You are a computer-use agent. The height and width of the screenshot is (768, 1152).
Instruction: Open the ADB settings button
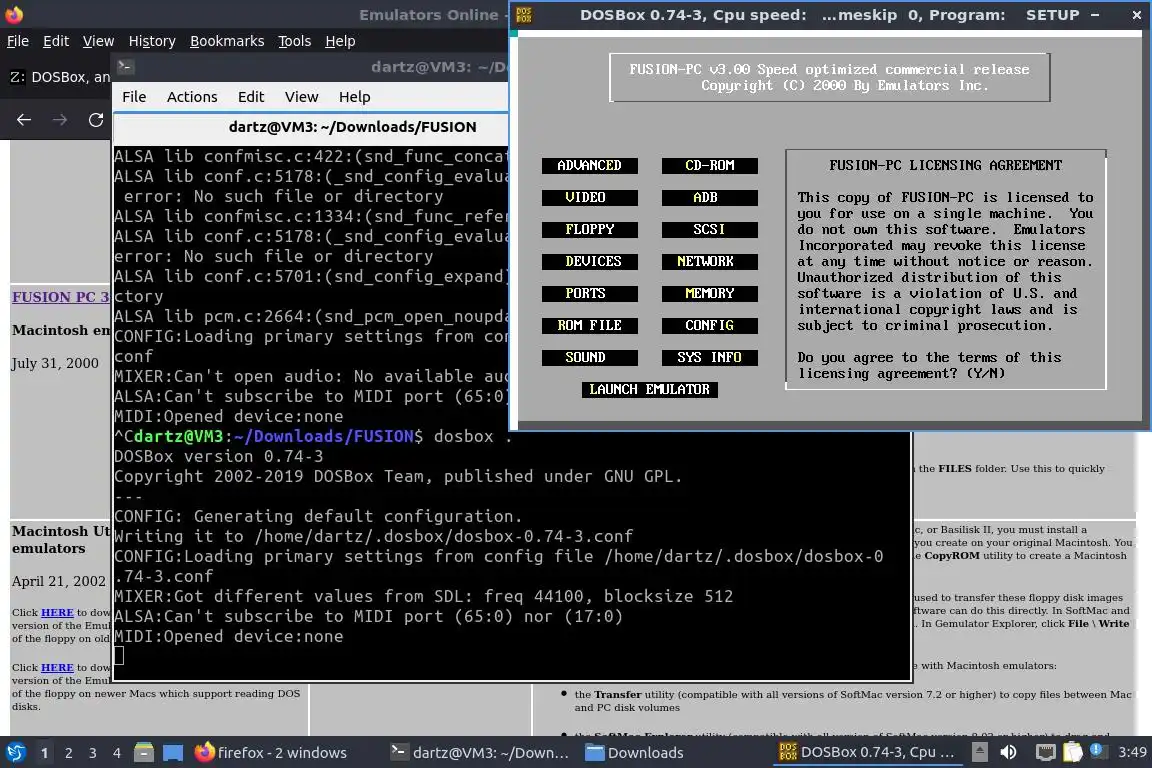(709, 198)
